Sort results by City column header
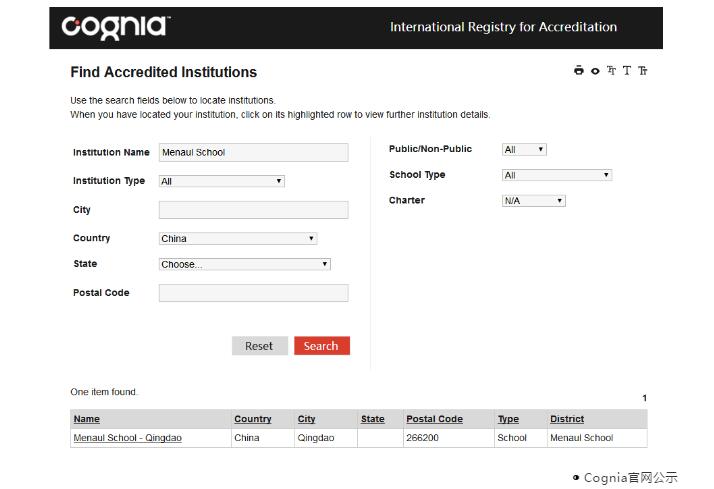This screenshot has height=489, width=714. click(x=306, y=419)
